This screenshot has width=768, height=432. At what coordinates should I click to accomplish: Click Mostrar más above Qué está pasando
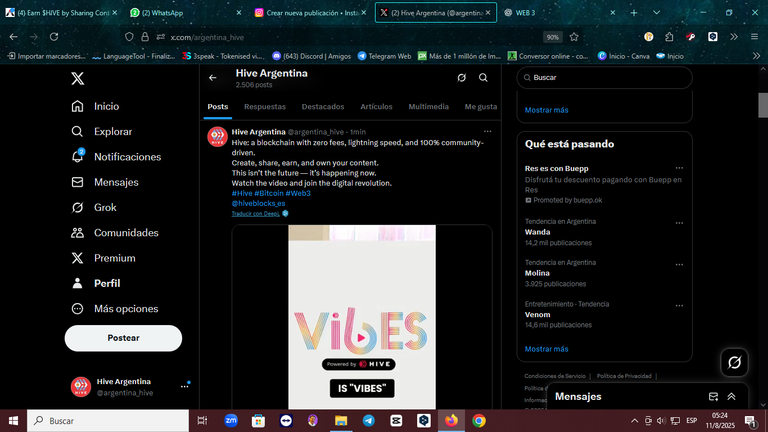point(547,110)
